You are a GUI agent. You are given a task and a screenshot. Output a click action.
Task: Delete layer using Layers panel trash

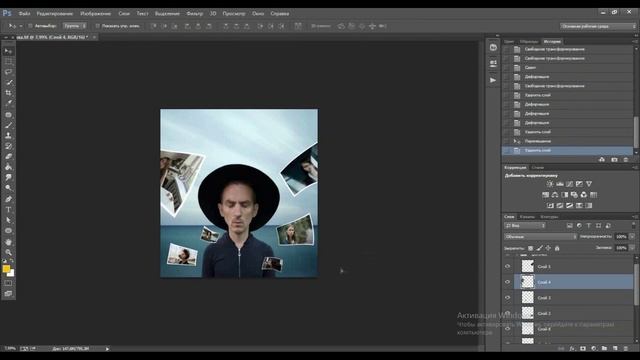pos(626,349)
